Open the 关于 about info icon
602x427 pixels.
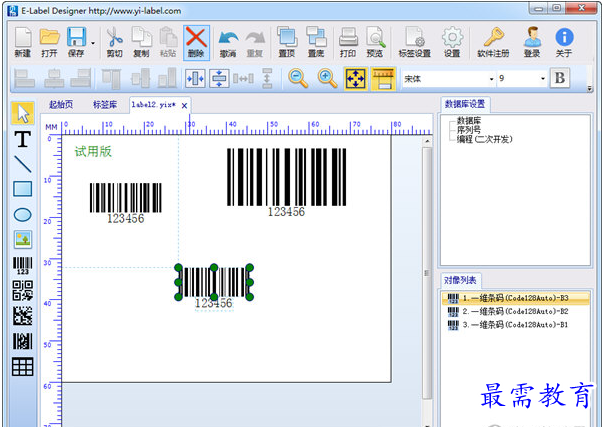click(564, 42)
